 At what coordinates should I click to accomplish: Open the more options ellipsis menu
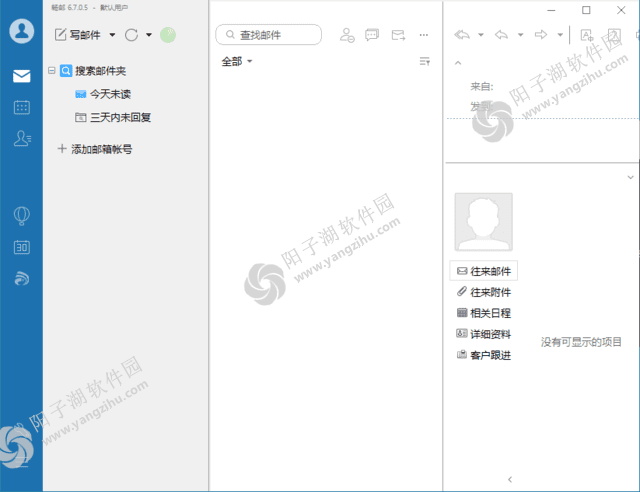tap(424, 35)
